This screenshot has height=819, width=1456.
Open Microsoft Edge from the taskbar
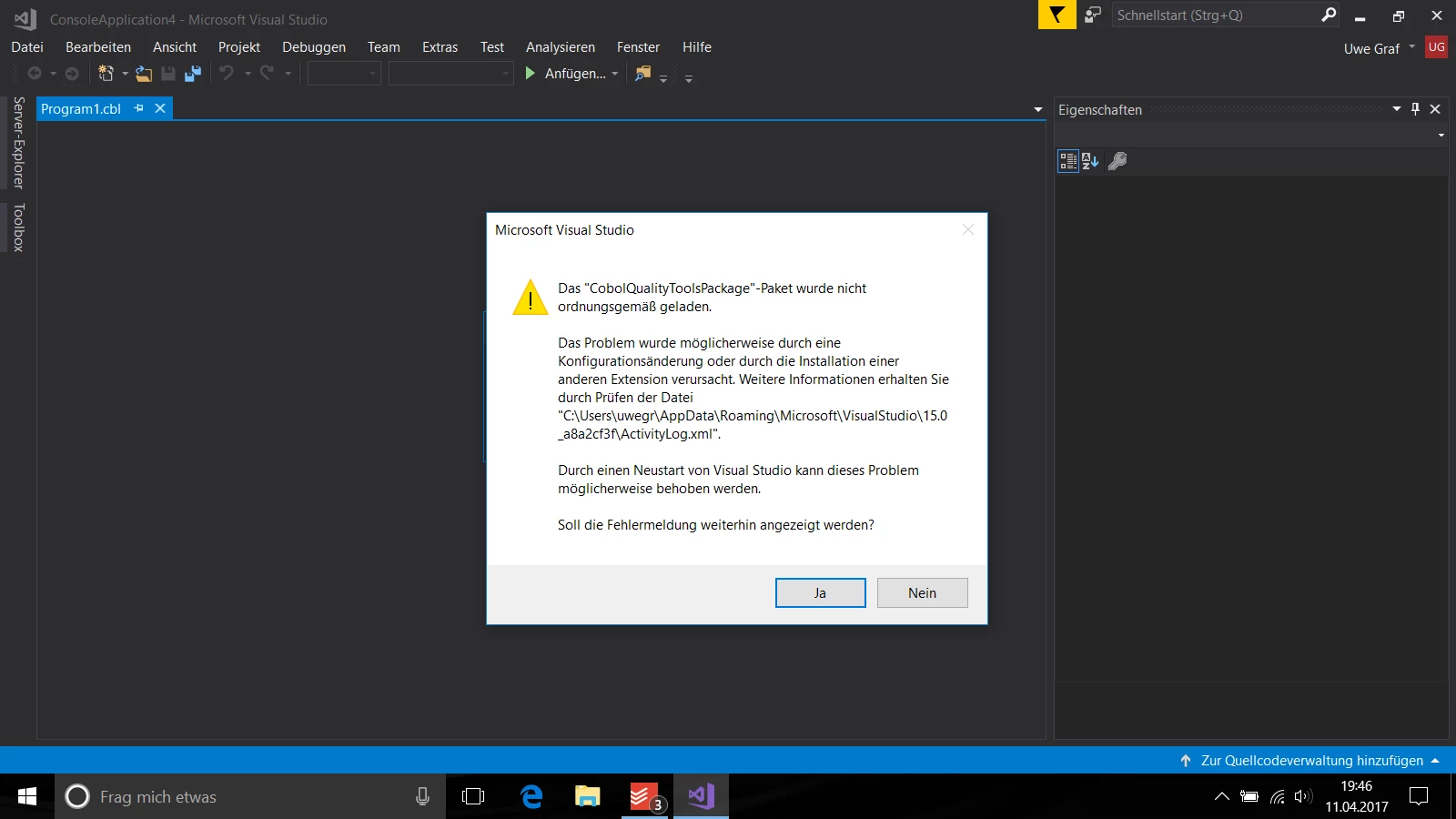[531, 797]
